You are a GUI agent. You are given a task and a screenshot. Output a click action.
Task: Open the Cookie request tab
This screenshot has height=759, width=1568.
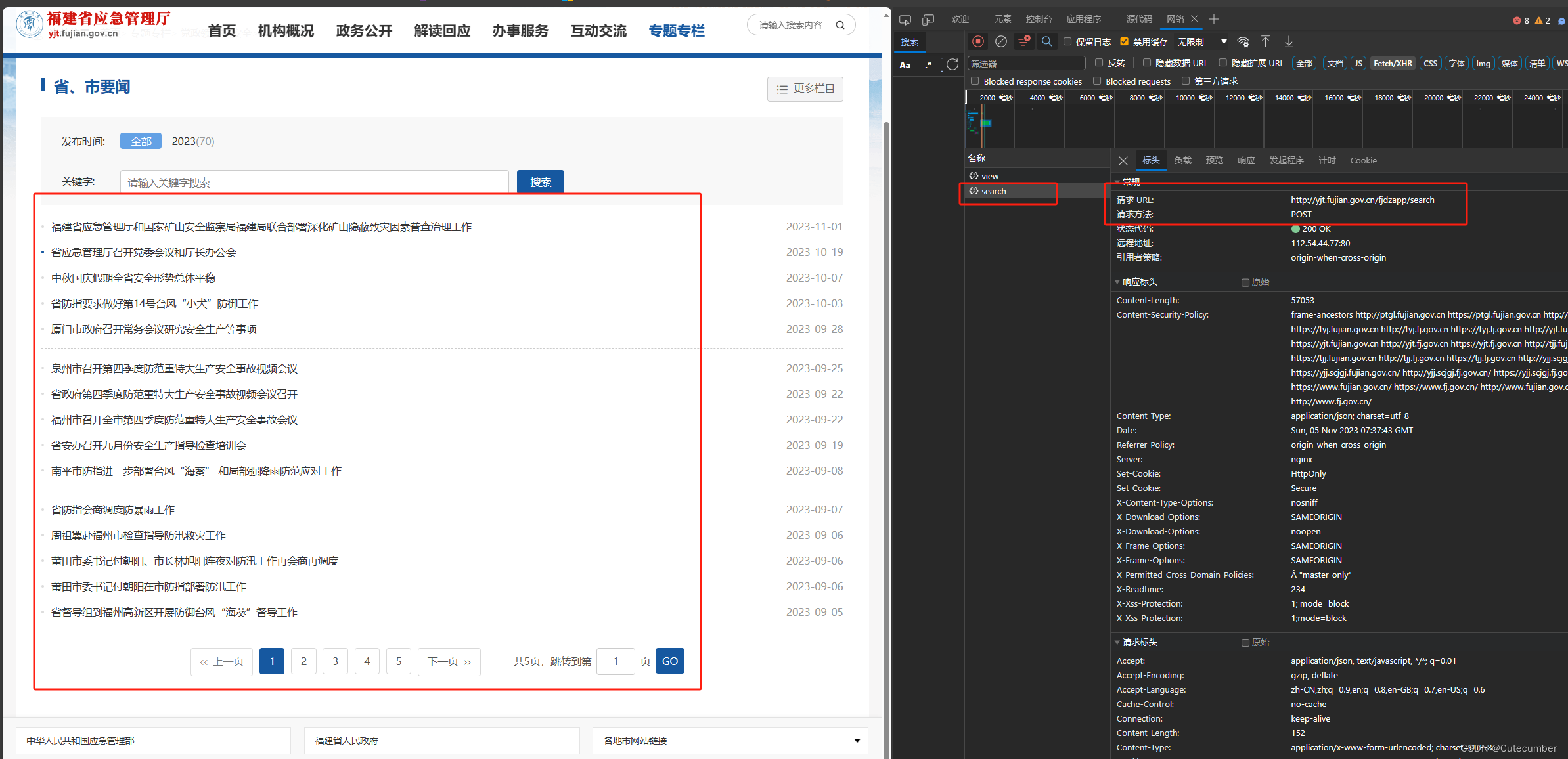[x=1363, y=161]
